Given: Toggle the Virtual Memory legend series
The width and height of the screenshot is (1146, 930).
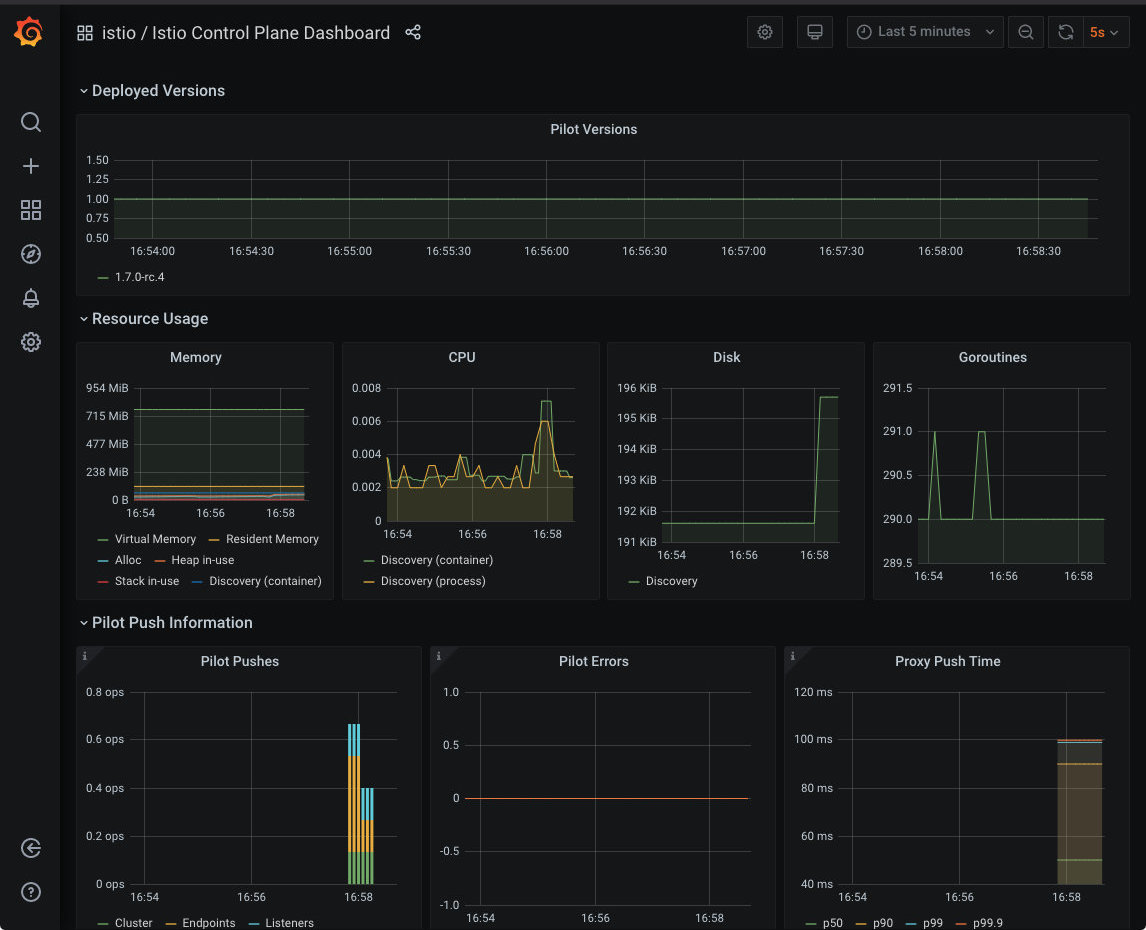Looking at the screenshot, I should (x=155, y=539).
